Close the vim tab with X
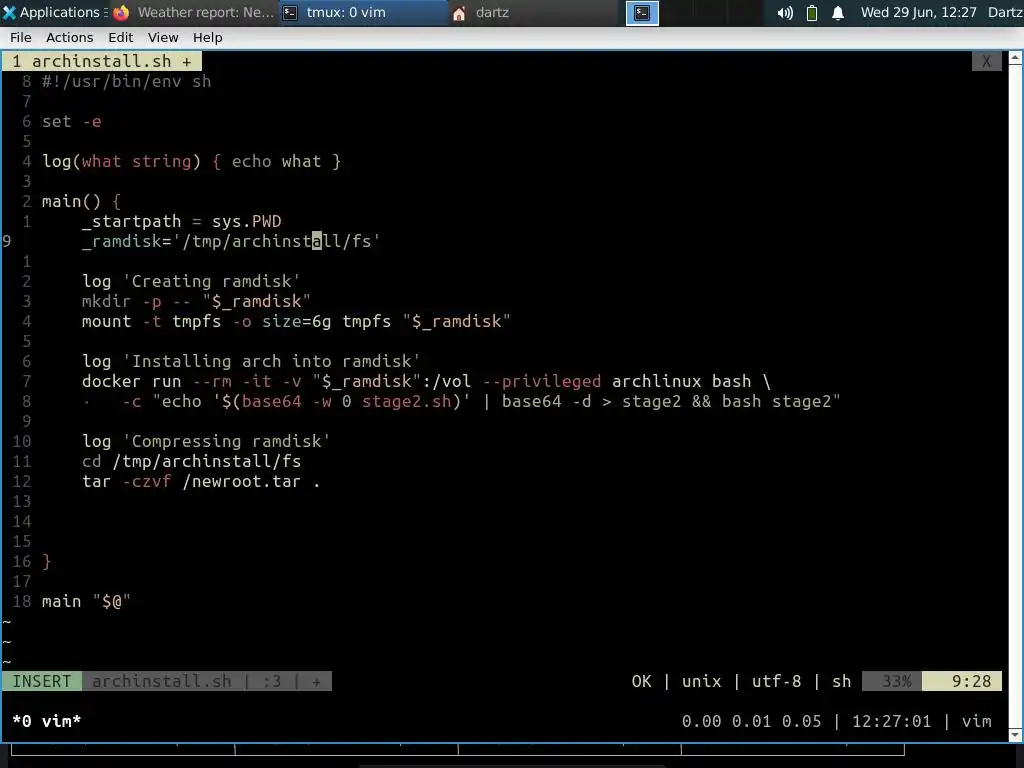This screenshot has height=768, width=1024. coord(986,61)
